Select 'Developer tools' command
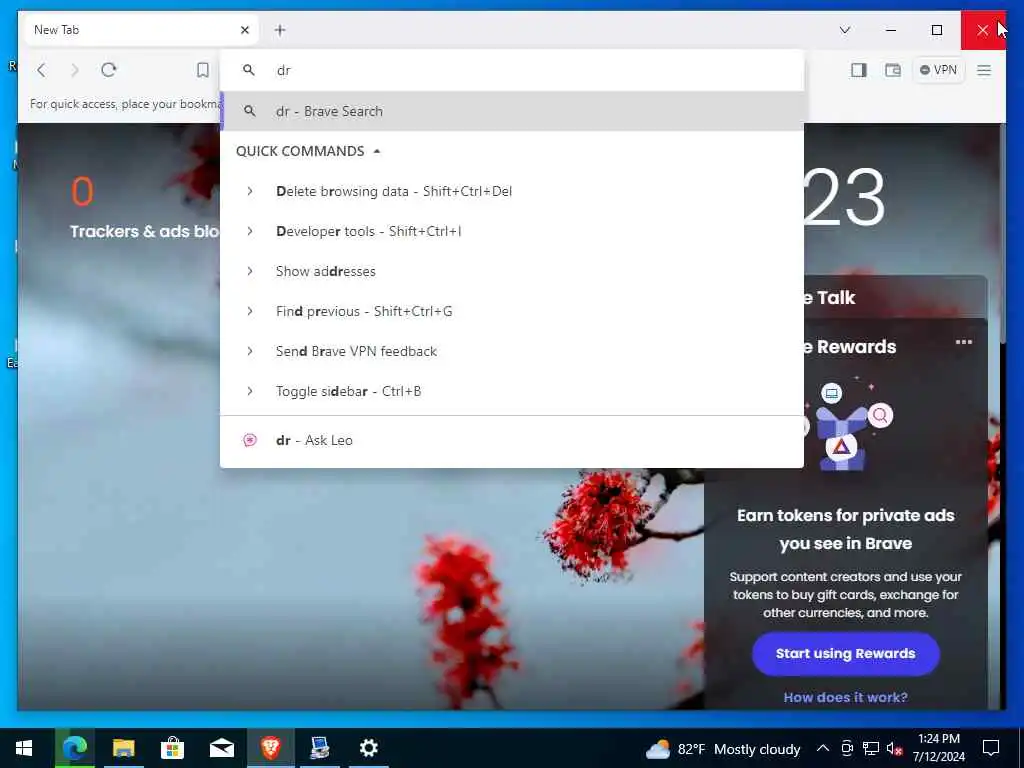 coord(512,231)
